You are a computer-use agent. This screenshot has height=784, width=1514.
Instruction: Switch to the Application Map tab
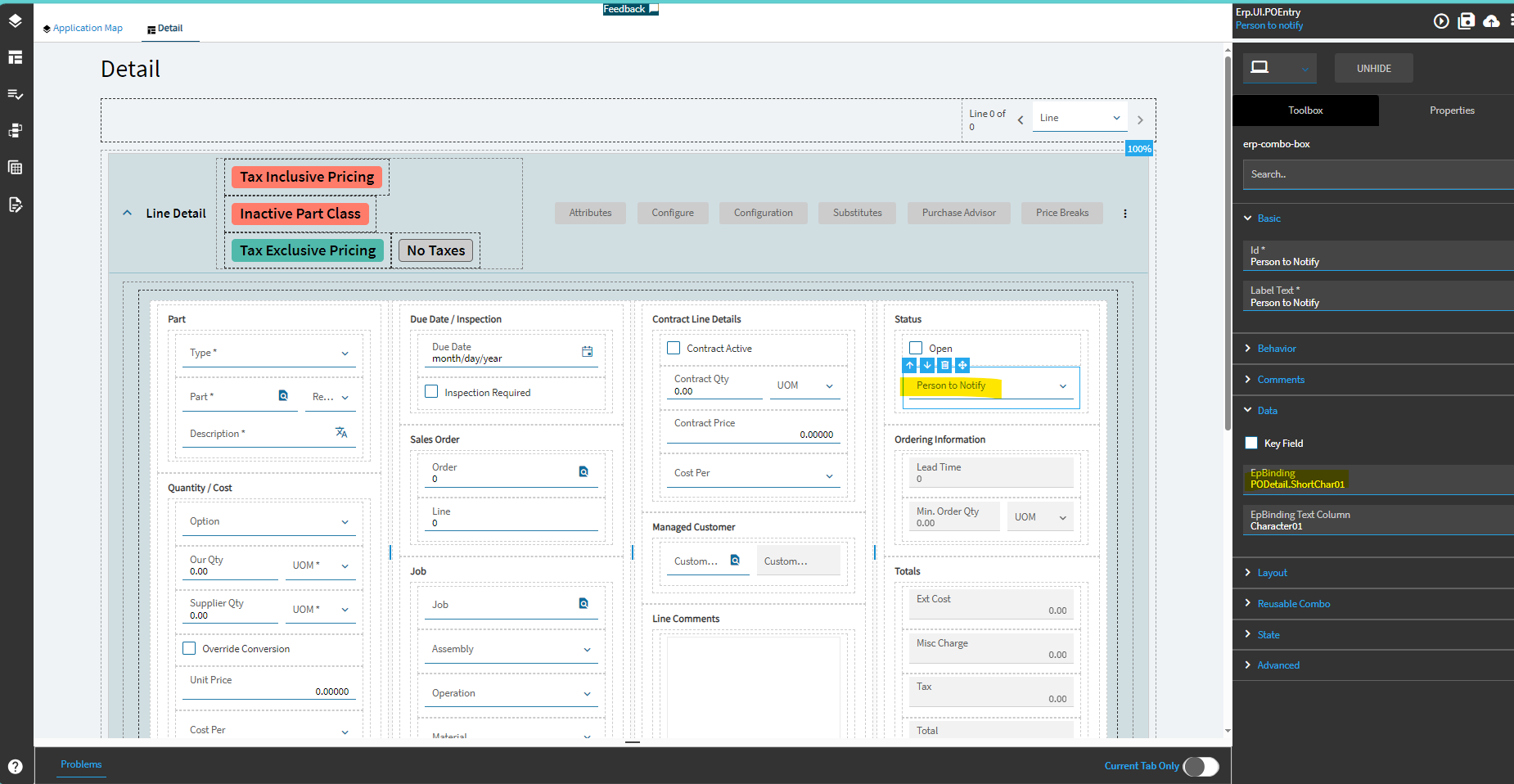[83, 28]
